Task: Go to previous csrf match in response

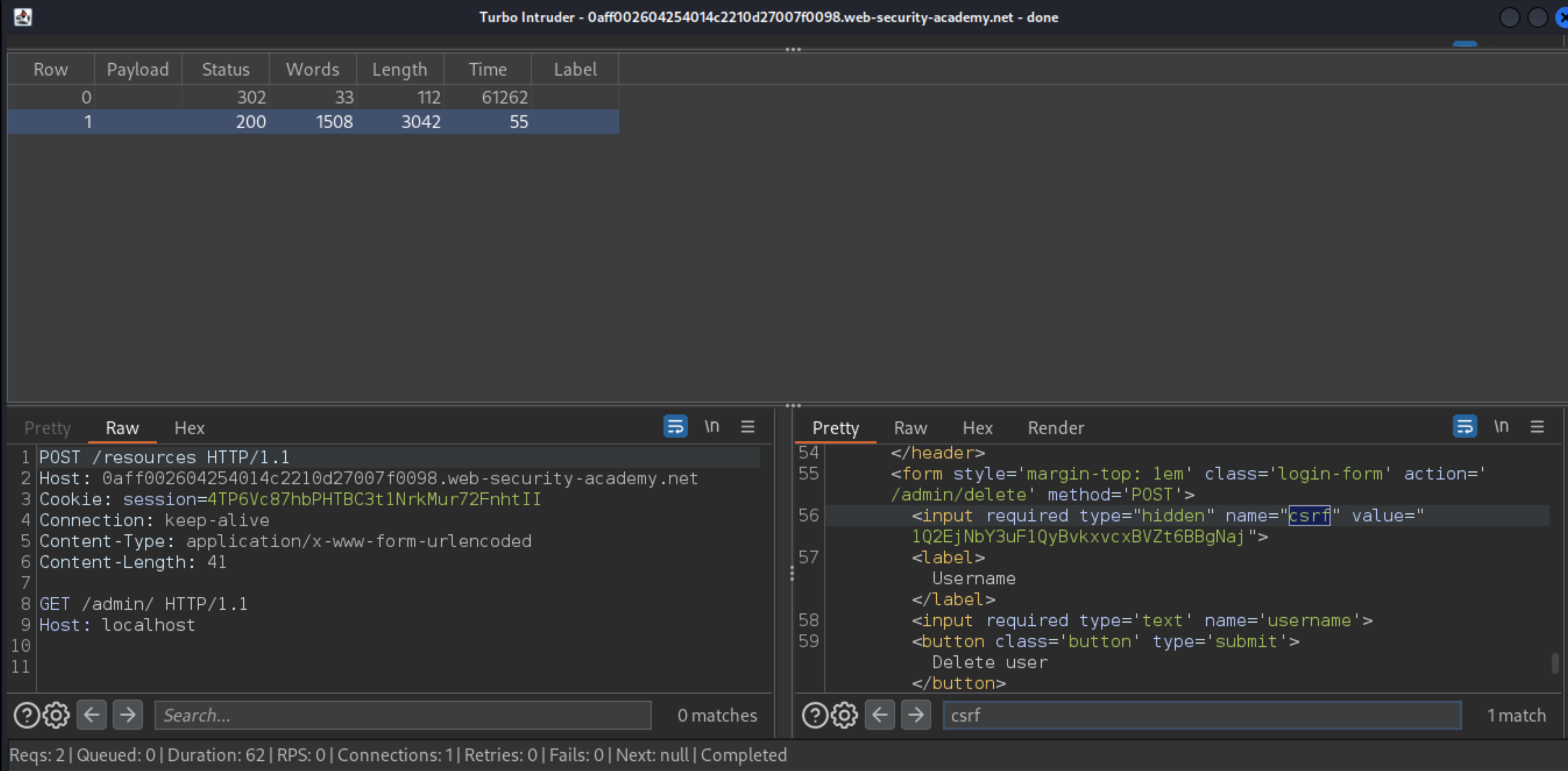Action: [880, 714]
